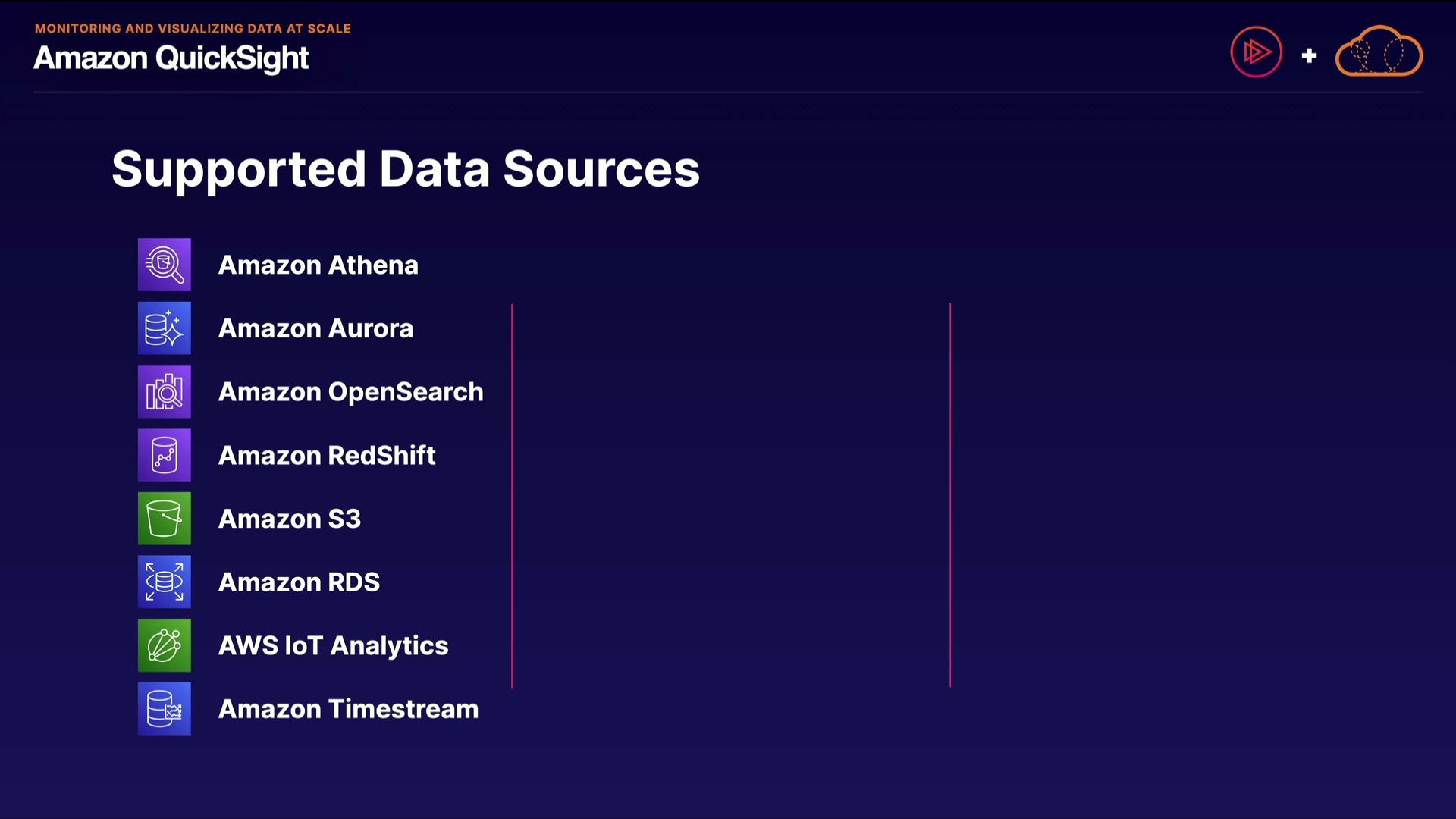This screenshot has height=819, width=1456.
Task: Click the Supported Data Sources heading
Action: tap(405, 169)
